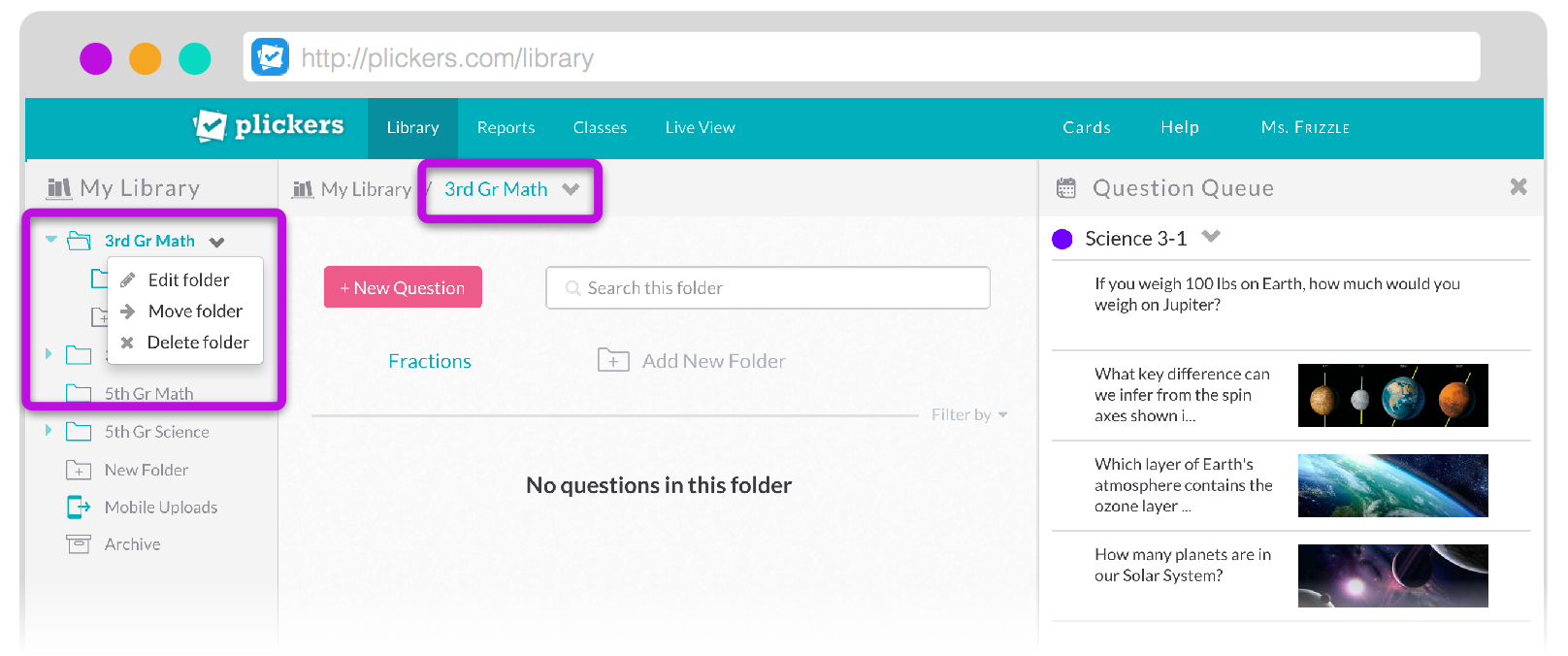Click the Mobile Uploads icon in sidebar
This screenshot has width=1568, height=656.
(x=79, y=508)
